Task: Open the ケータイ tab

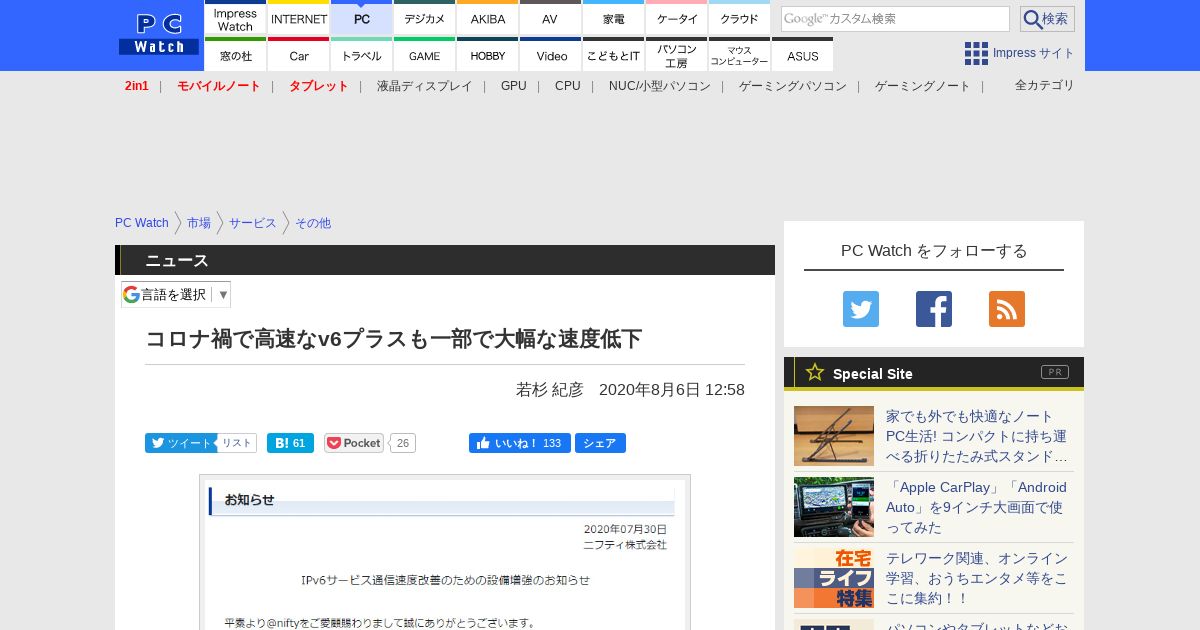Action: [x=677, y=18]
